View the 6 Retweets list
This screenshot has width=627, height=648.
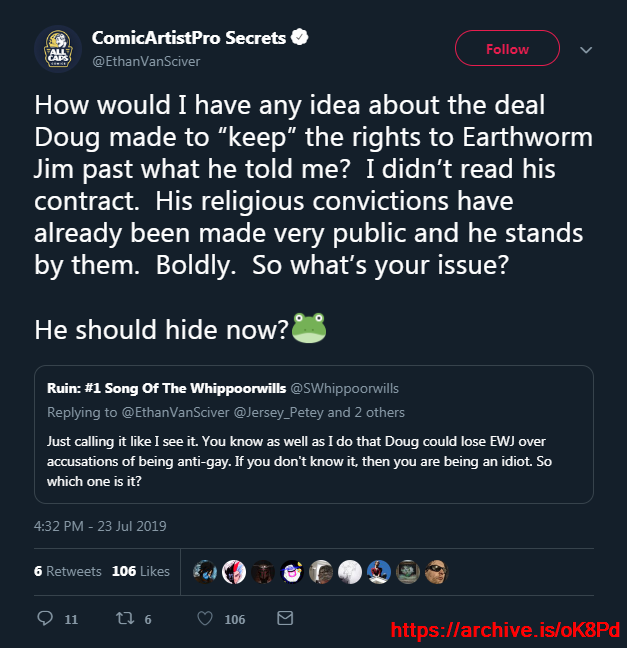pos(68,571)
